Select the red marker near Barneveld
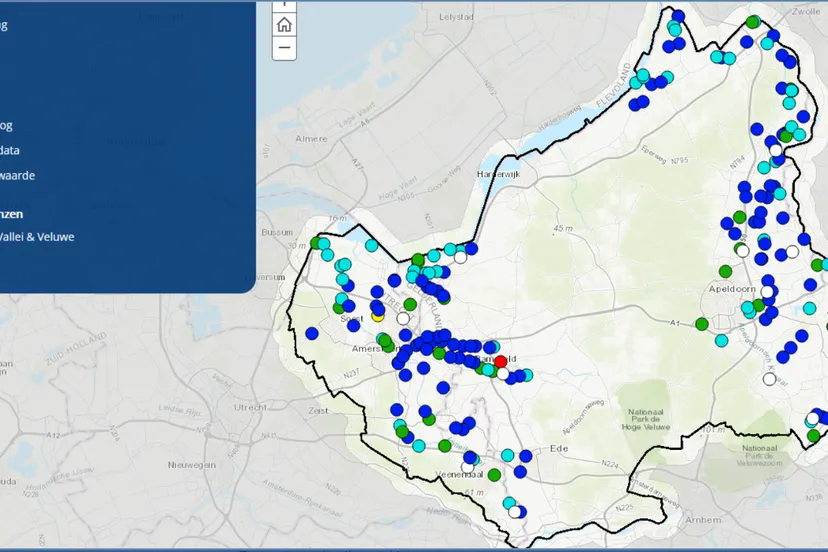This screenshot has height=552, width=828. [x=501, y=362]
